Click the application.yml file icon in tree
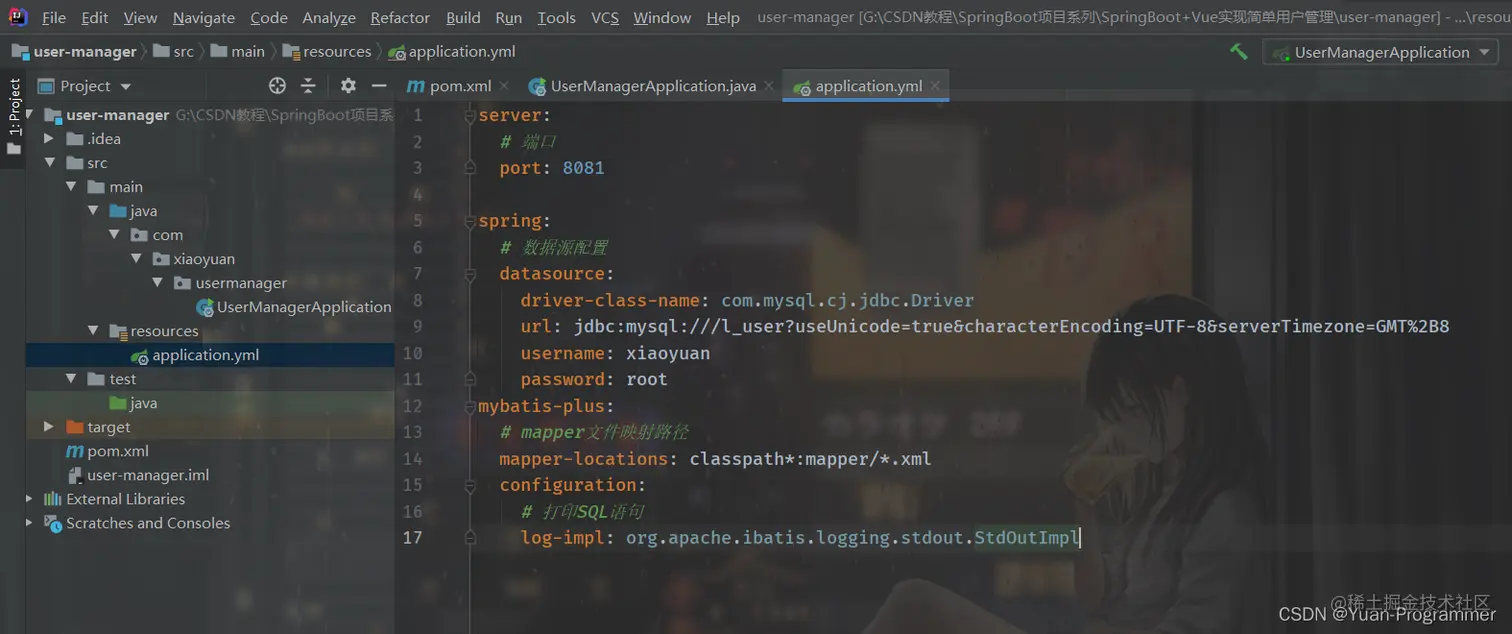Image resolution: width=1512 pixels, height=634 pixels. [x=140, y=355]
